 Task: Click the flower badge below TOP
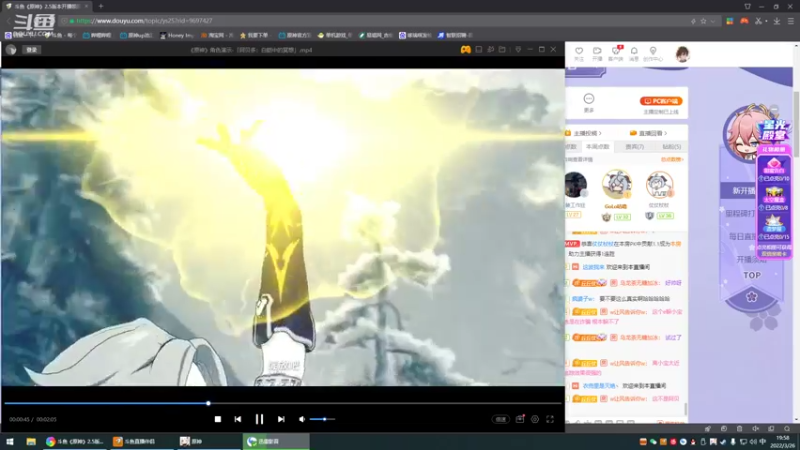click(752, 297)
